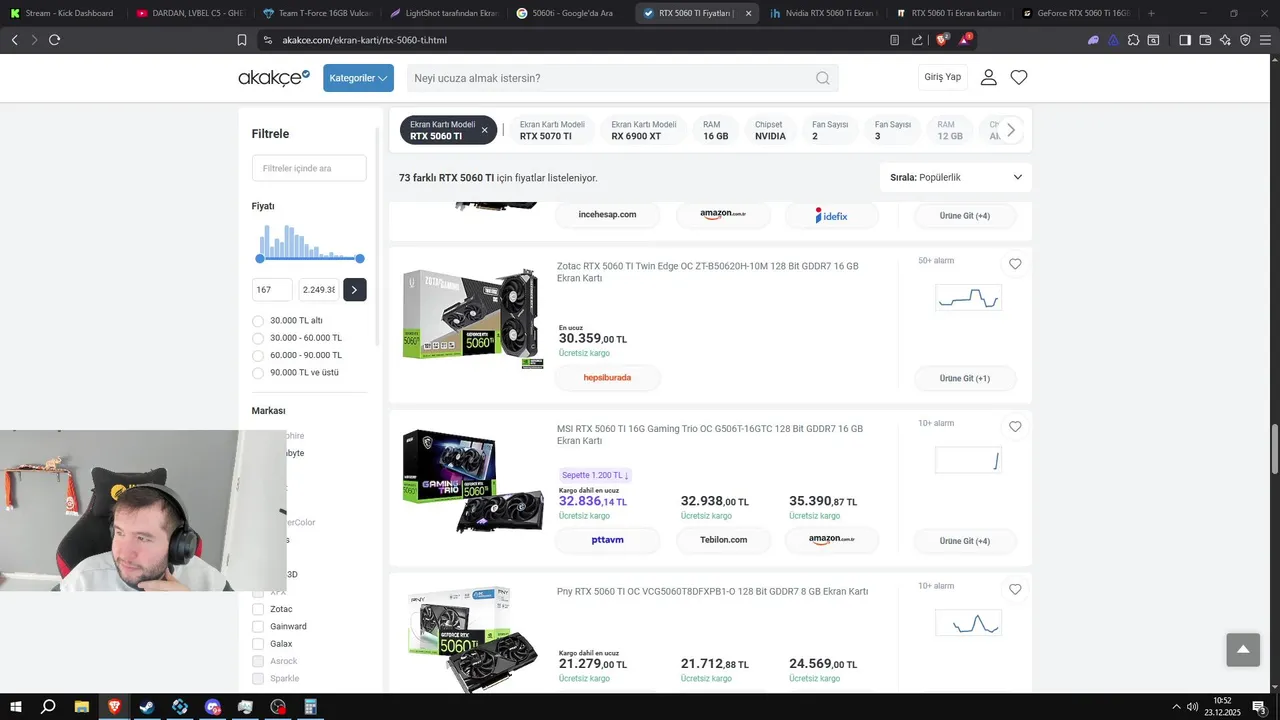The height and width of the screenshot is (720, 1280).
Task: Check the Asrock brand checkbox
Action: 258,661
